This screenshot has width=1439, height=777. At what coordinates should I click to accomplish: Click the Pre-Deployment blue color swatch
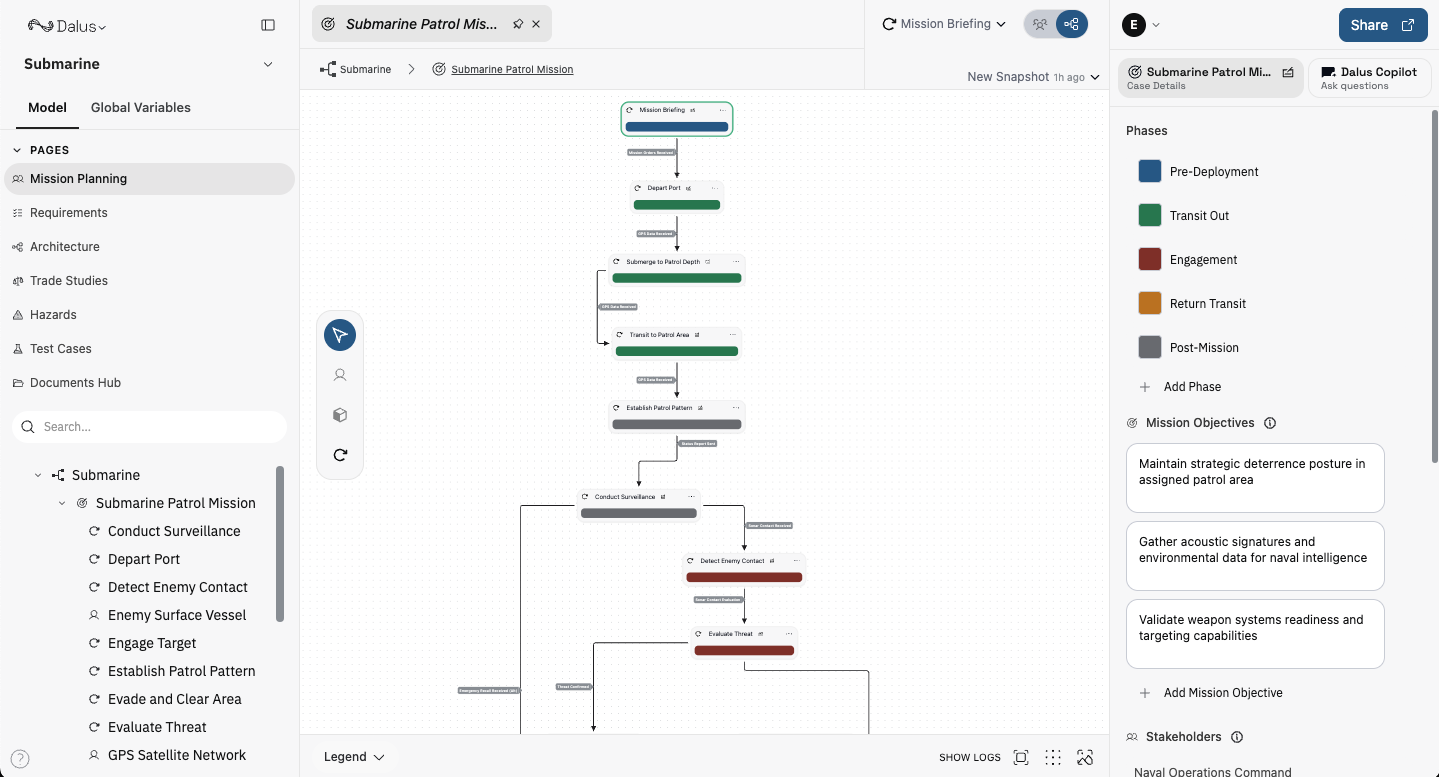1150,171
